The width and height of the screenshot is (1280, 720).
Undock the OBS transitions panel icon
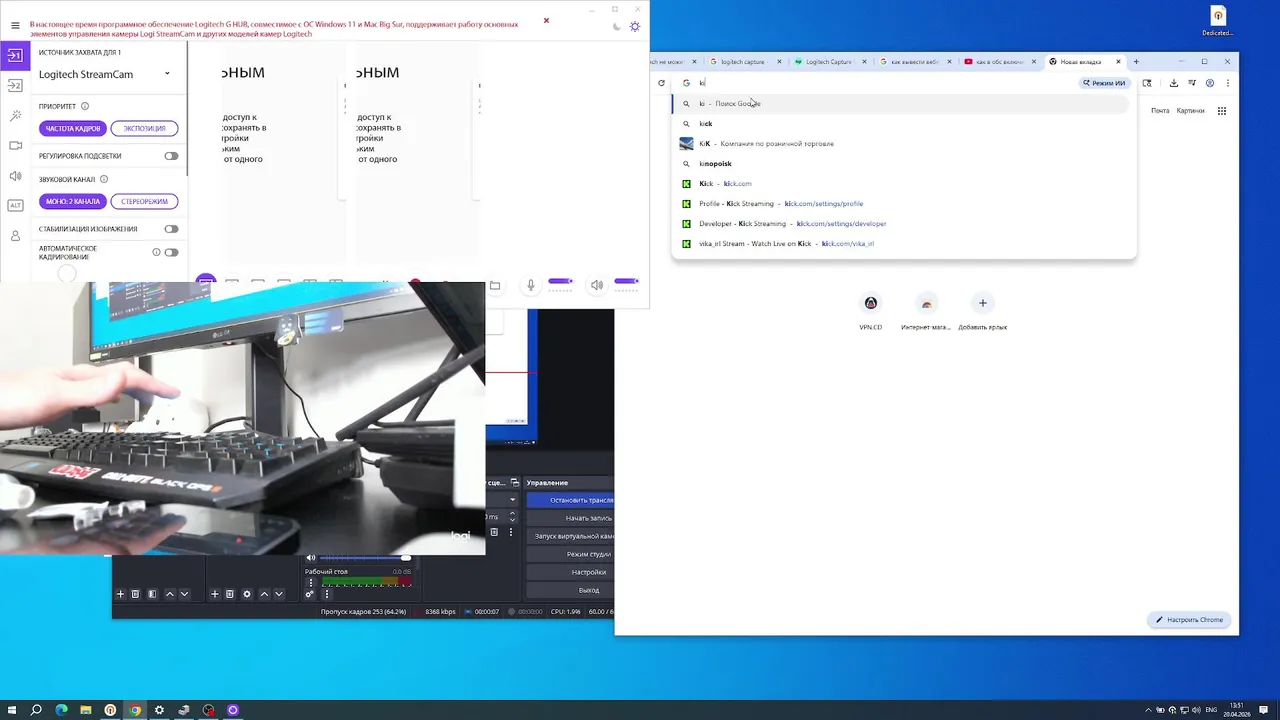515,483
